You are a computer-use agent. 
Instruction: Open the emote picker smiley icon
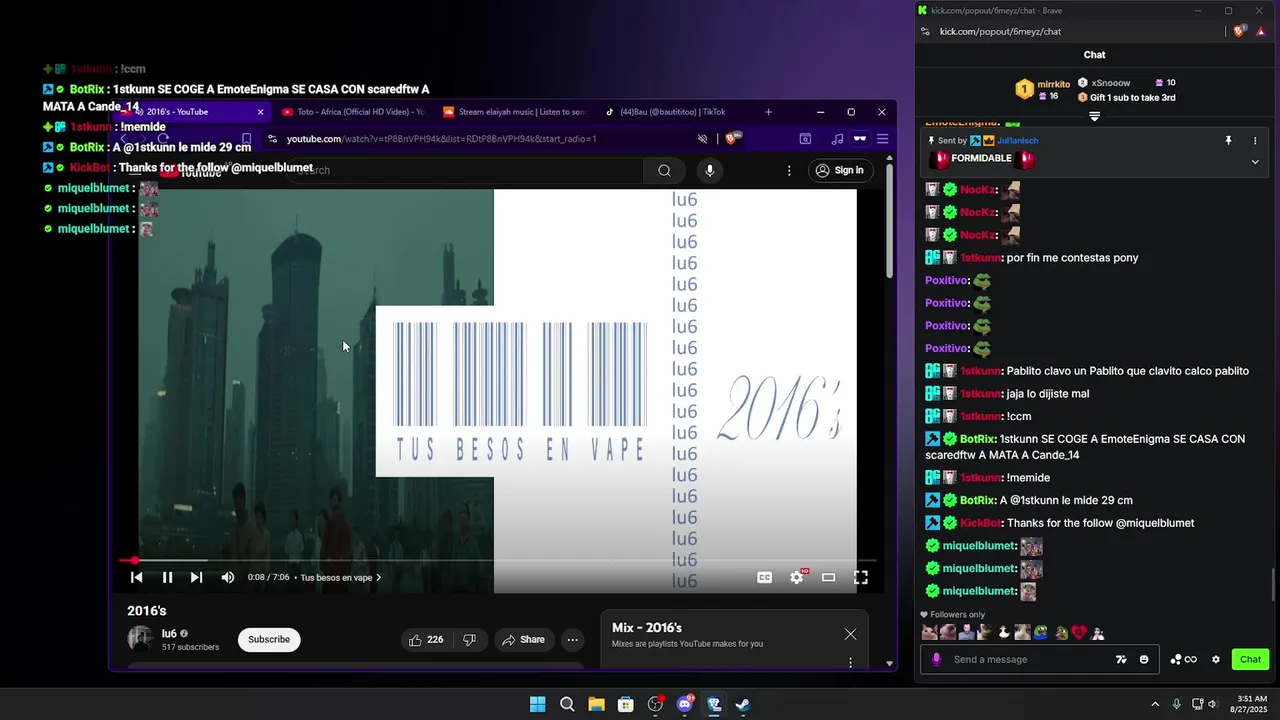click(1144, 659)
